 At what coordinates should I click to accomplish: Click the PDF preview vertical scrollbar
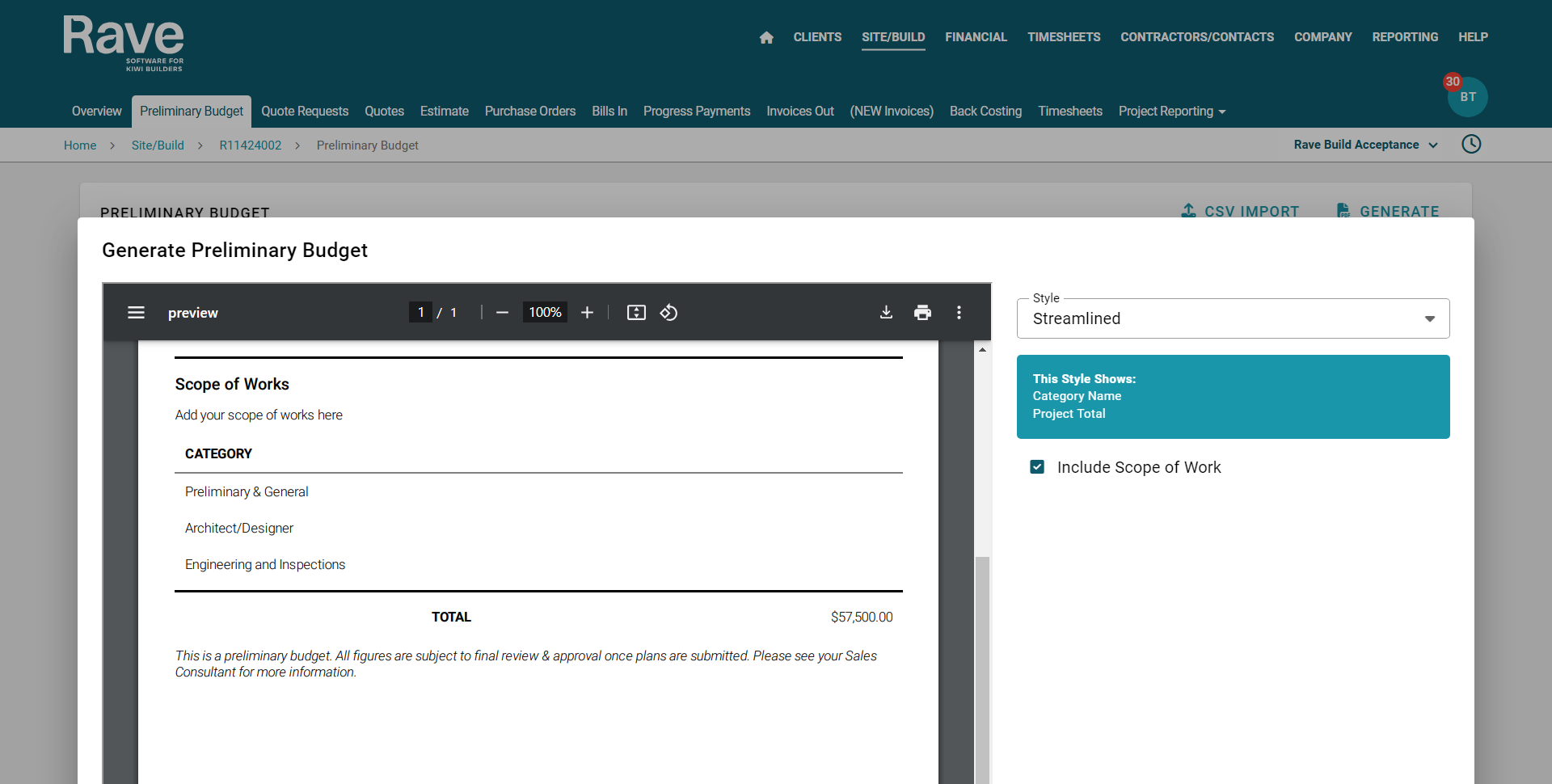point(982,669)
